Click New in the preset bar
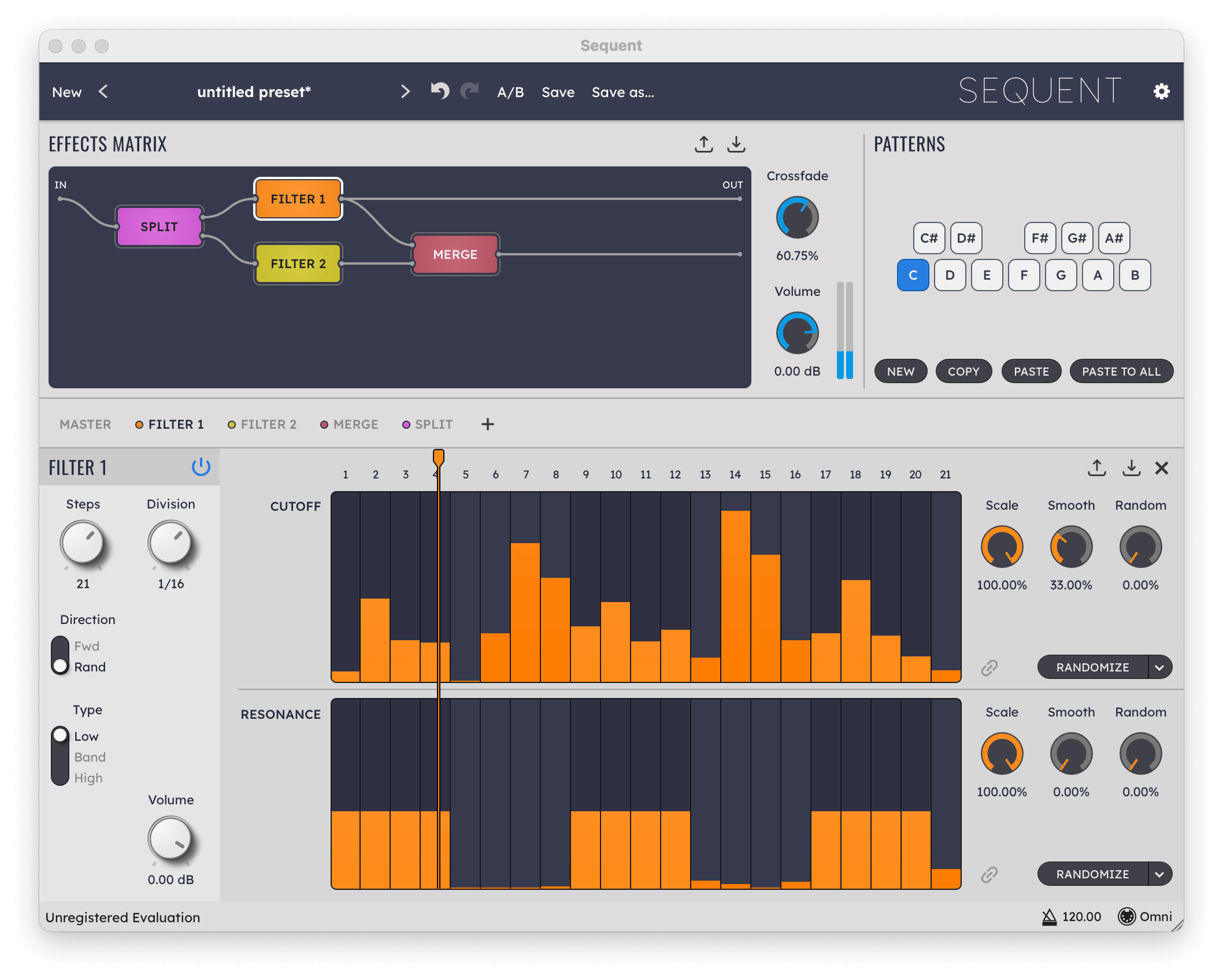1223x980 pixels. (66, 92)
